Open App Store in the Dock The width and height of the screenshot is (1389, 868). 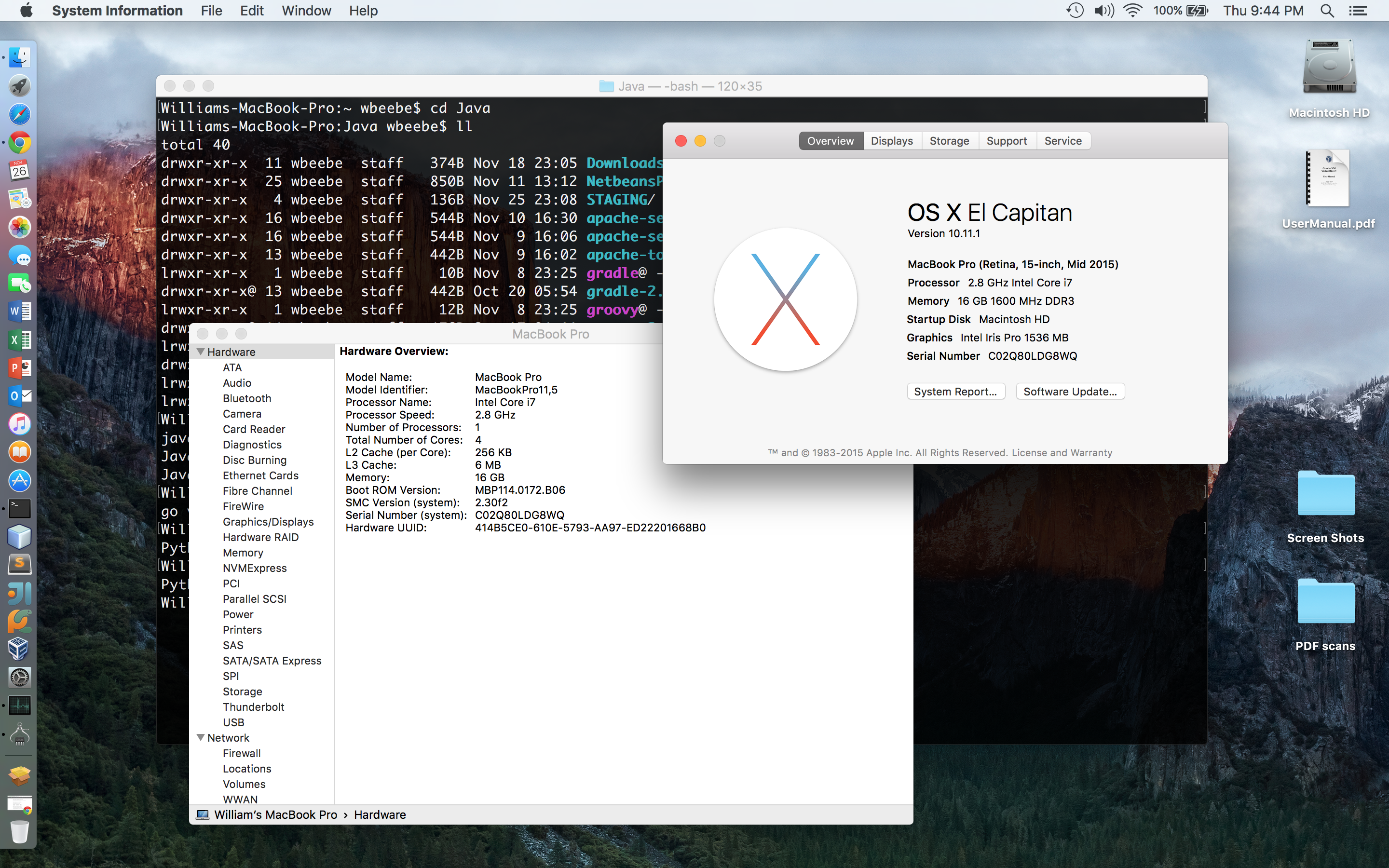(x=19, y=480)
